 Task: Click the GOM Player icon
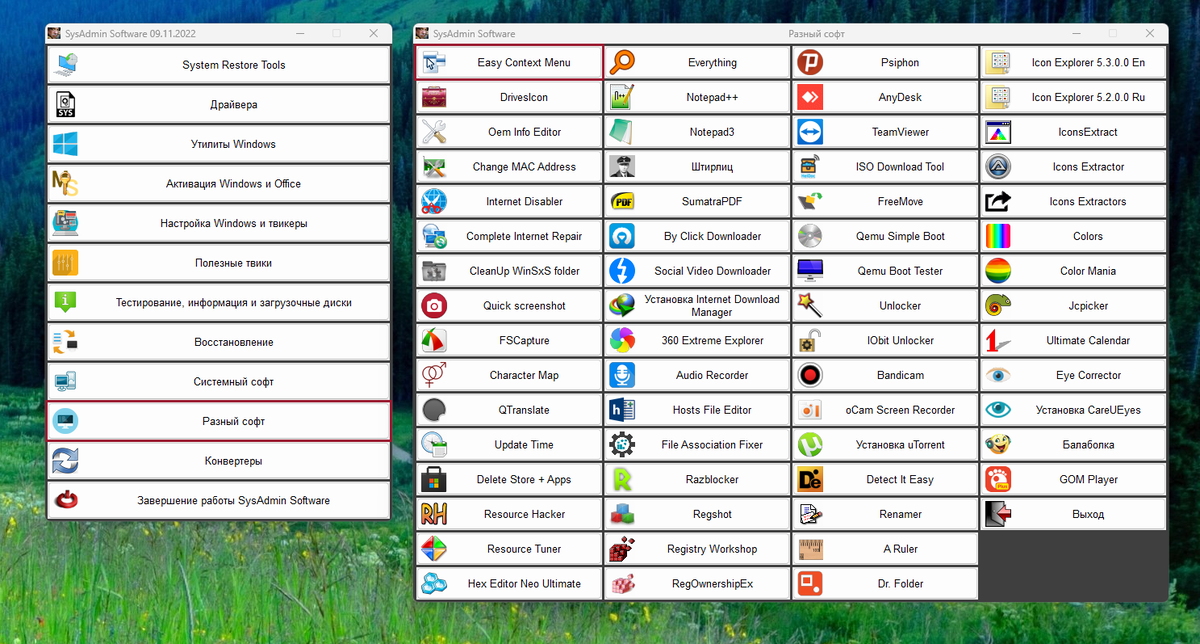(x=998, y=479)
